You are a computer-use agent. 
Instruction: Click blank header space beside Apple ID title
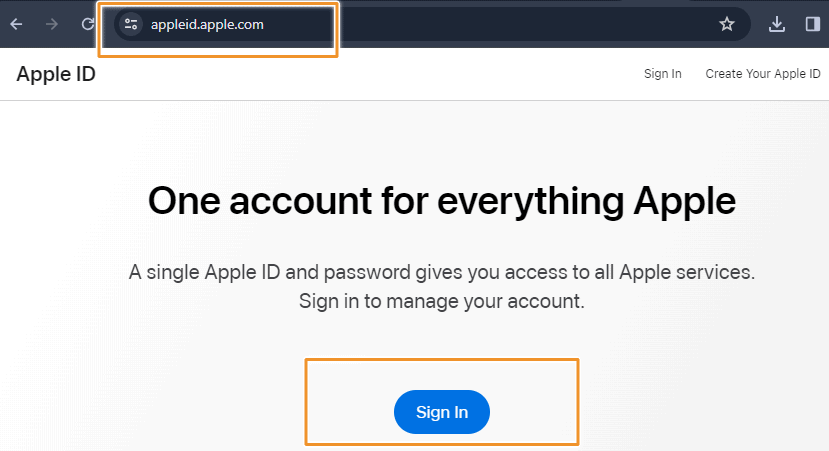click(x=350, y=73)
